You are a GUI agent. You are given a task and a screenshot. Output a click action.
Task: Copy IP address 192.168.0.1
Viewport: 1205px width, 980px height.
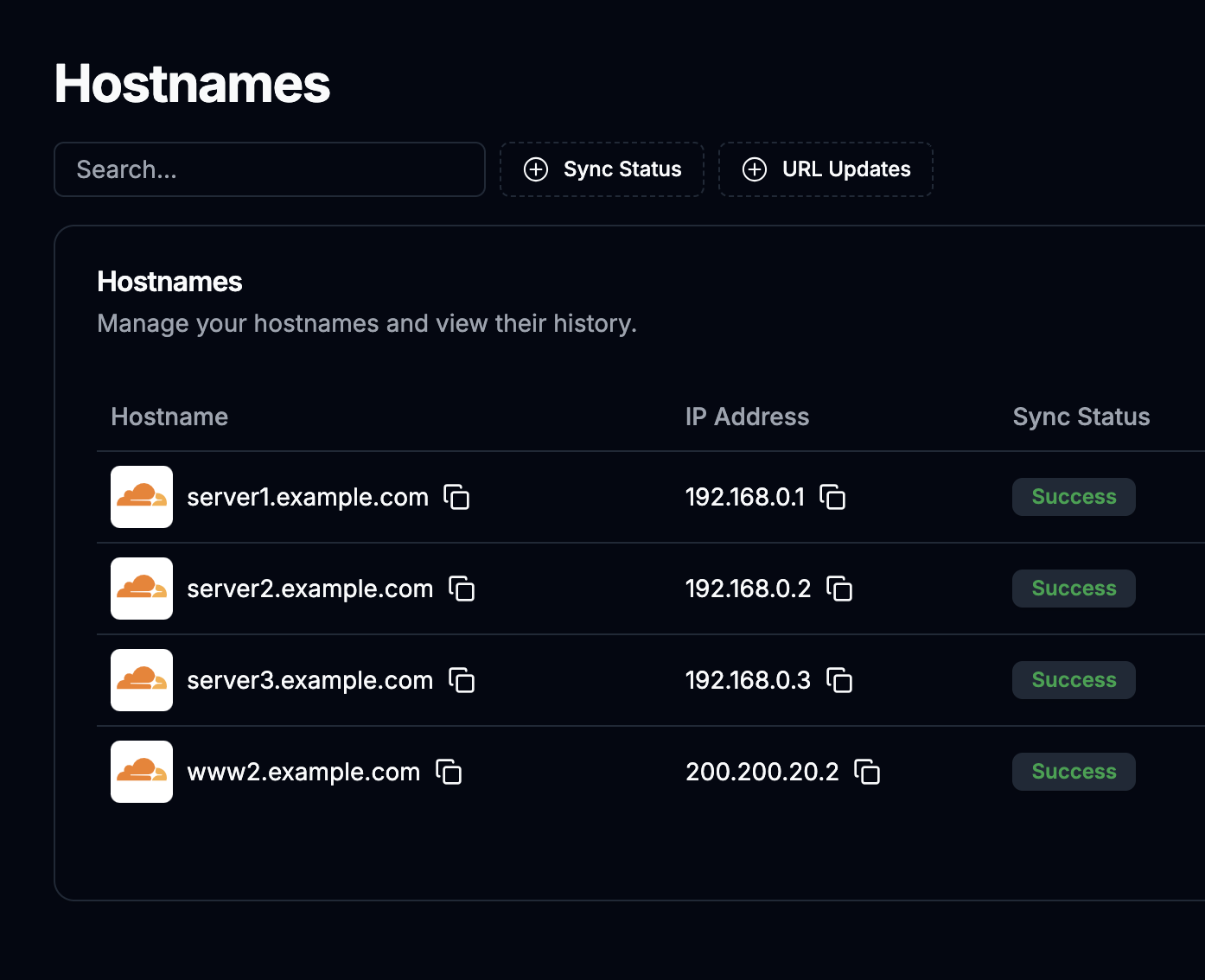click(832, 497)
